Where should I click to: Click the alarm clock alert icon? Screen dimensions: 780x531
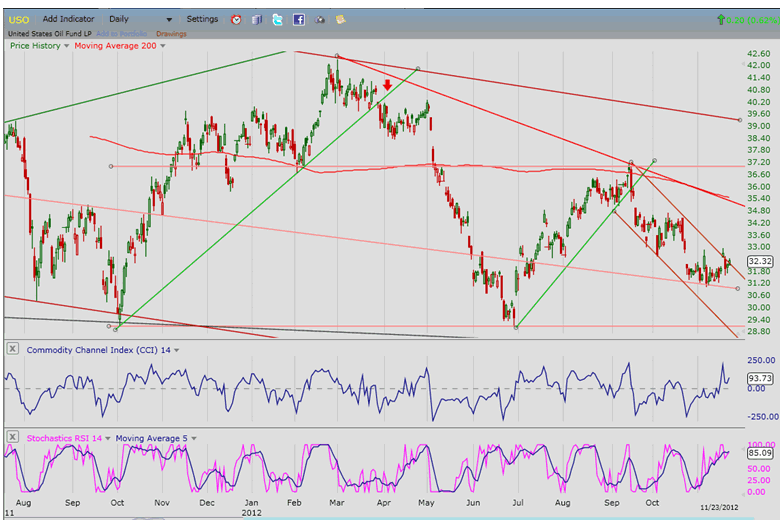click(236, 19)
